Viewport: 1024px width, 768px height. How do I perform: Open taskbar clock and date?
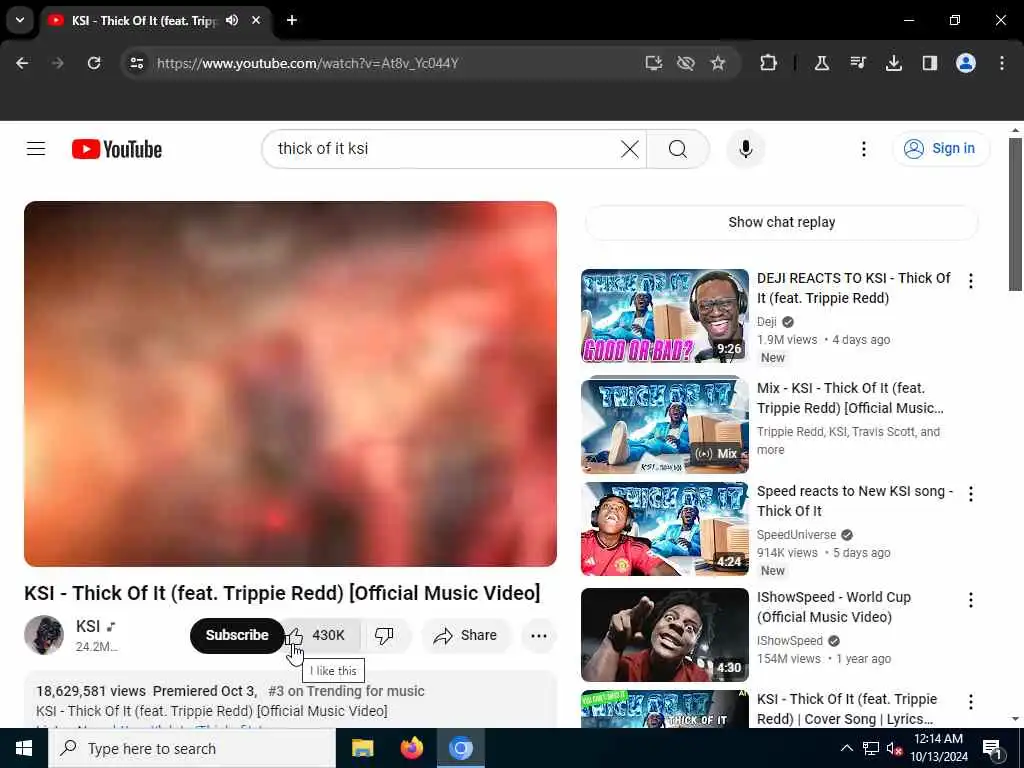pos(938,748)
